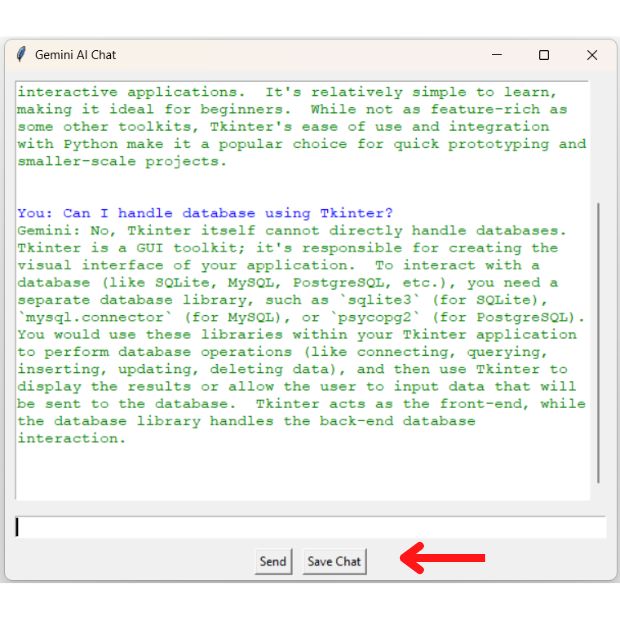This screenshot has width=620, height=620.
Task: Click the text '`mysql.connector`' in the response
Action: (x=95, y=317)
